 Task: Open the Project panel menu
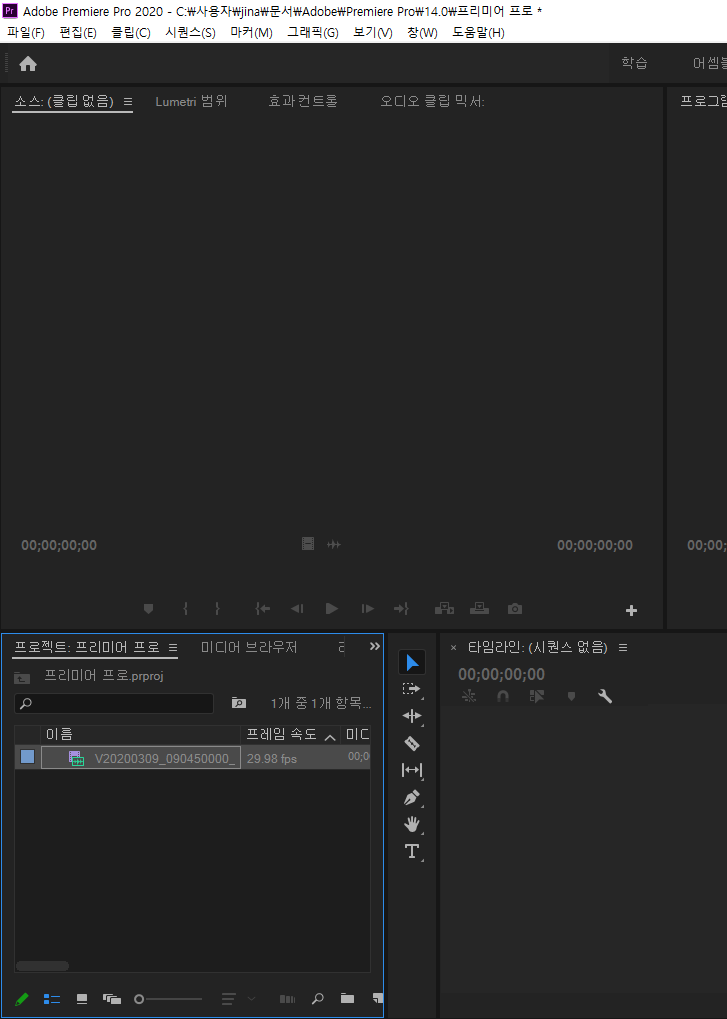[173, 647]
